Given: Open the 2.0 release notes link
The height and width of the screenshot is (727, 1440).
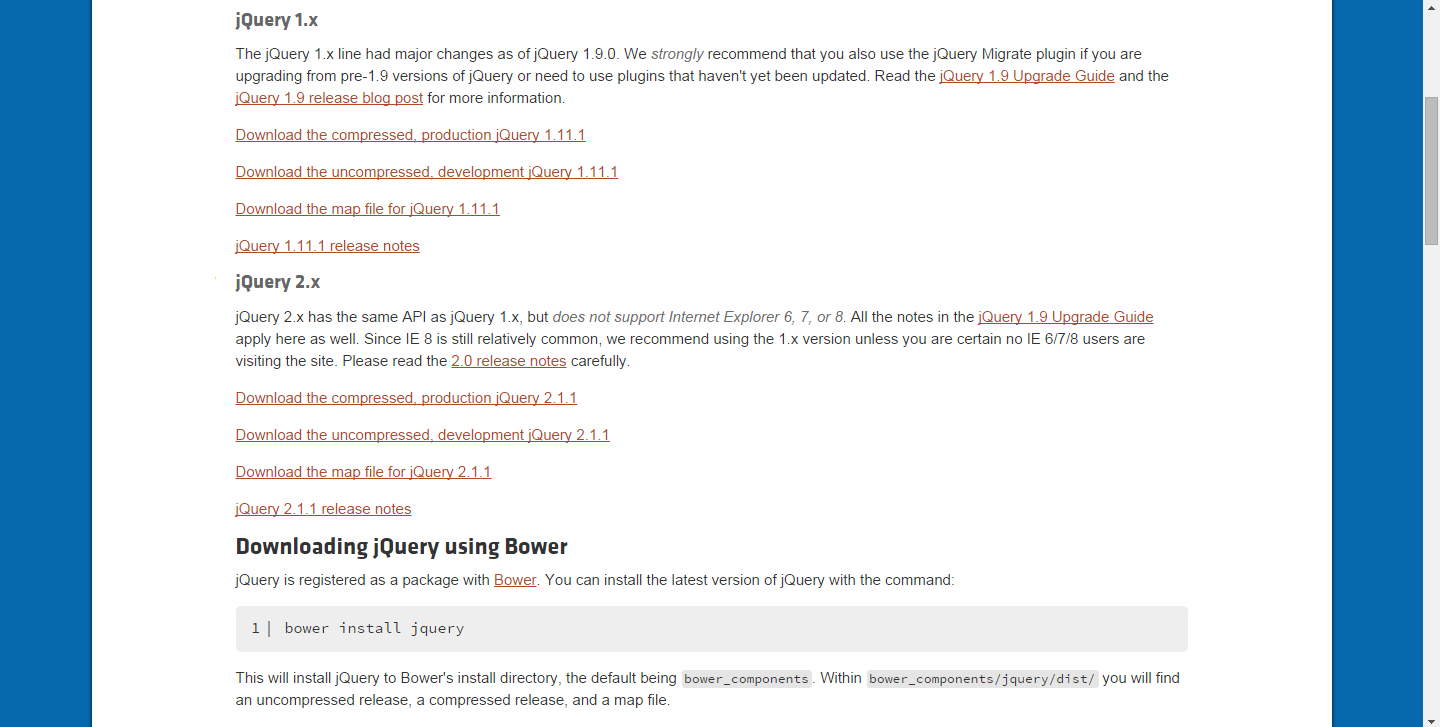Looking at the screenshot, I should [x=509, y=361].
